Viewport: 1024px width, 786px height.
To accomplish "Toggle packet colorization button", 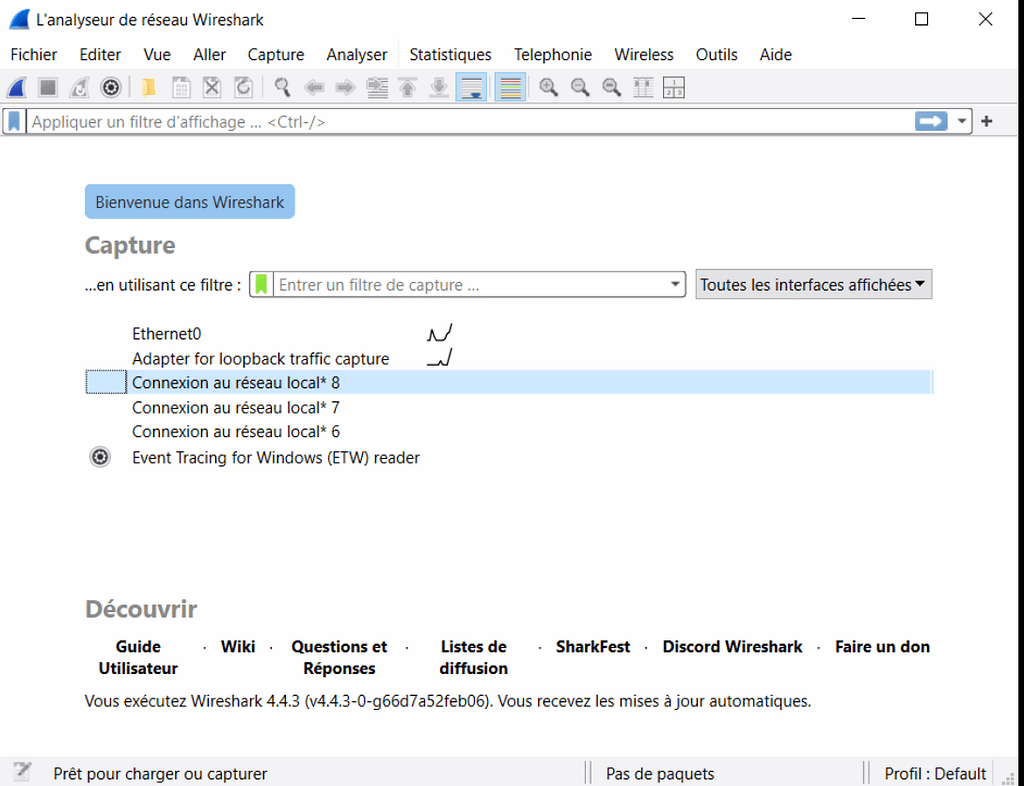I will [x=510, y=88].
